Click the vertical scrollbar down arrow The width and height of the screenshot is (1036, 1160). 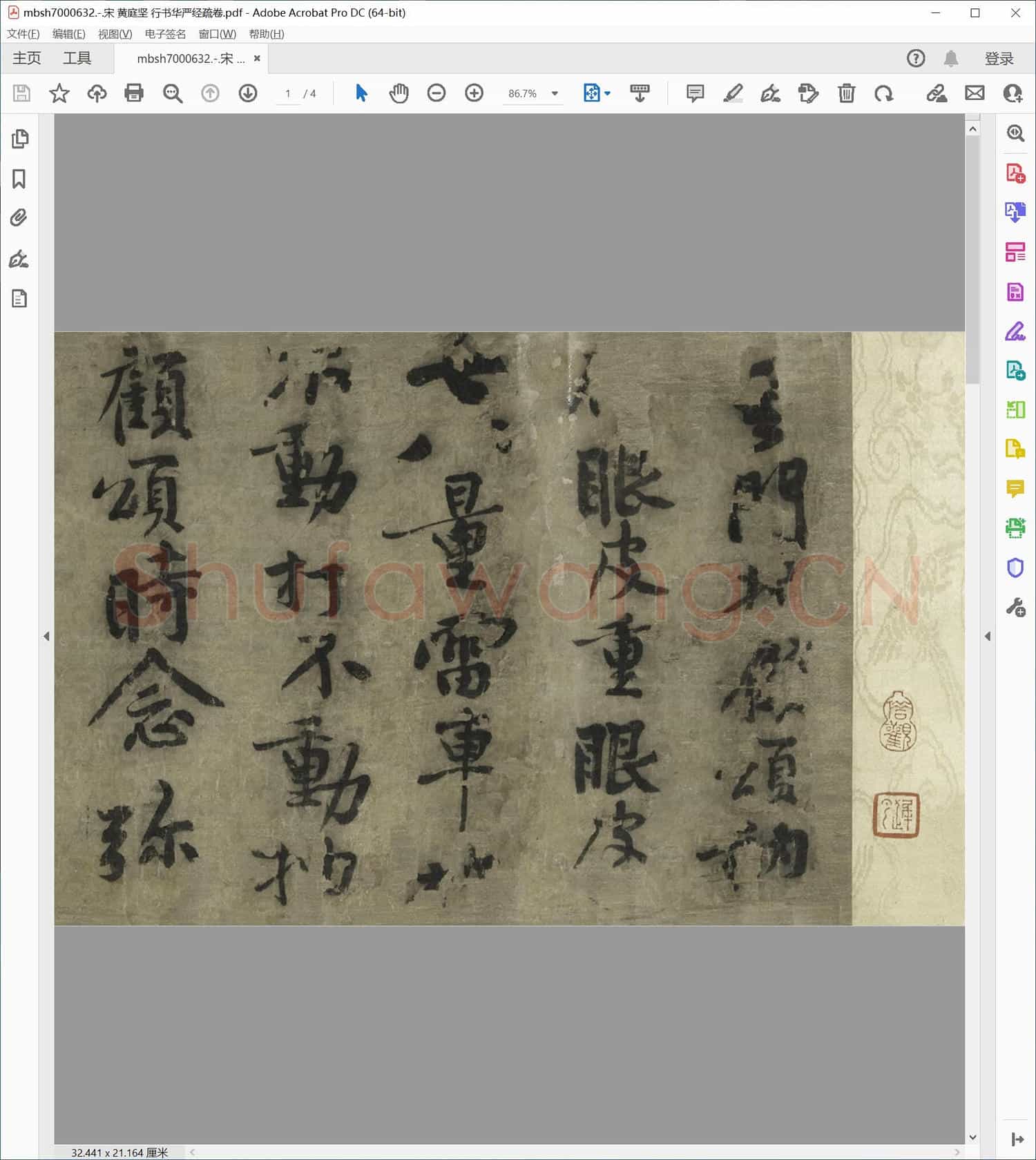972,1137
